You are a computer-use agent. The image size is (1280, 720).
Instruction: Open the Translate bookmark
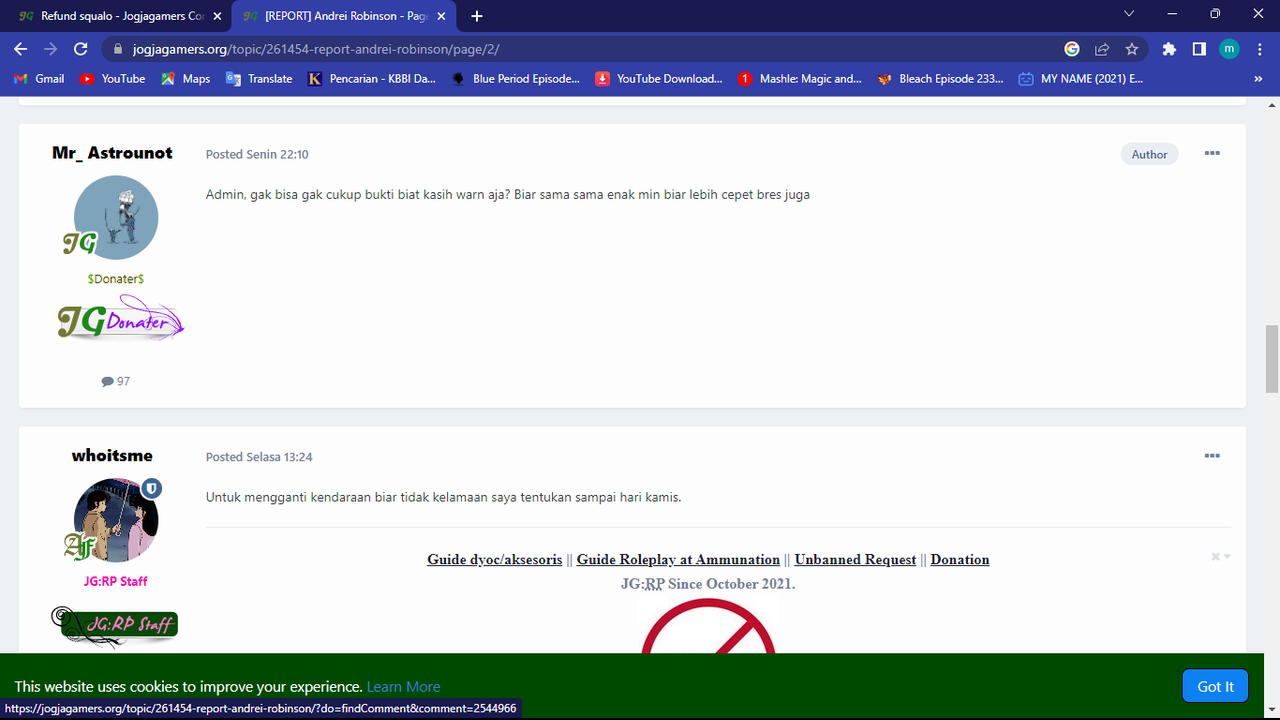259,79
